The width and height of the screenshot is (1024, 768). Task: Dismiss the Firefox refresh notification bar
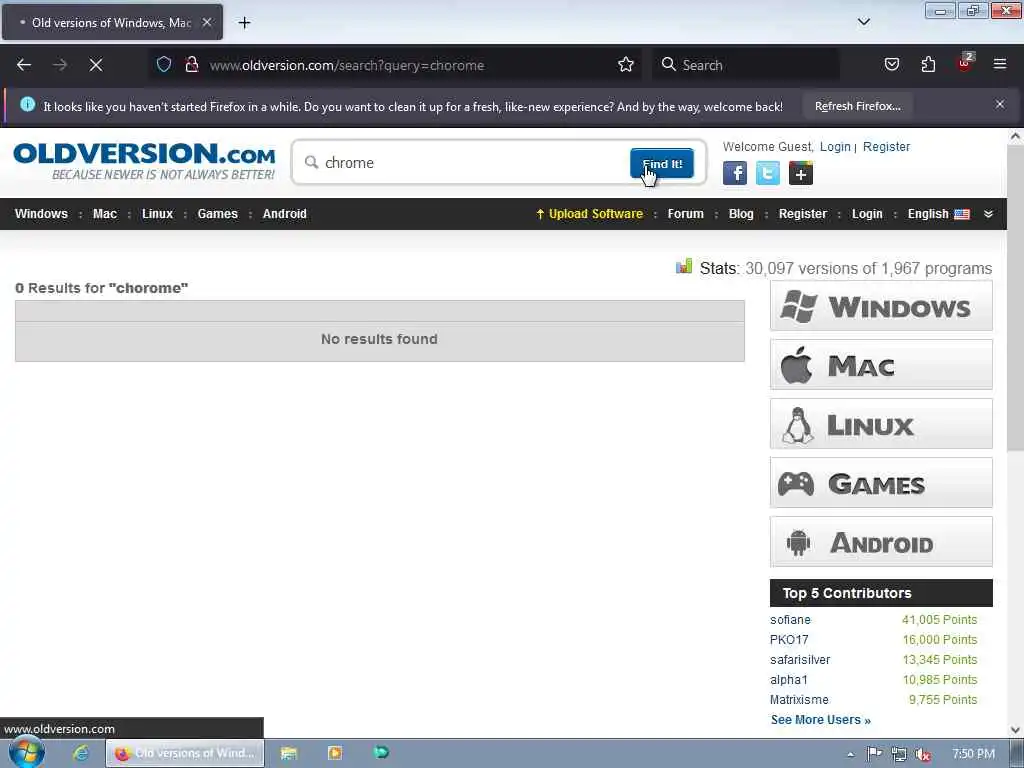pos(1000,104)
